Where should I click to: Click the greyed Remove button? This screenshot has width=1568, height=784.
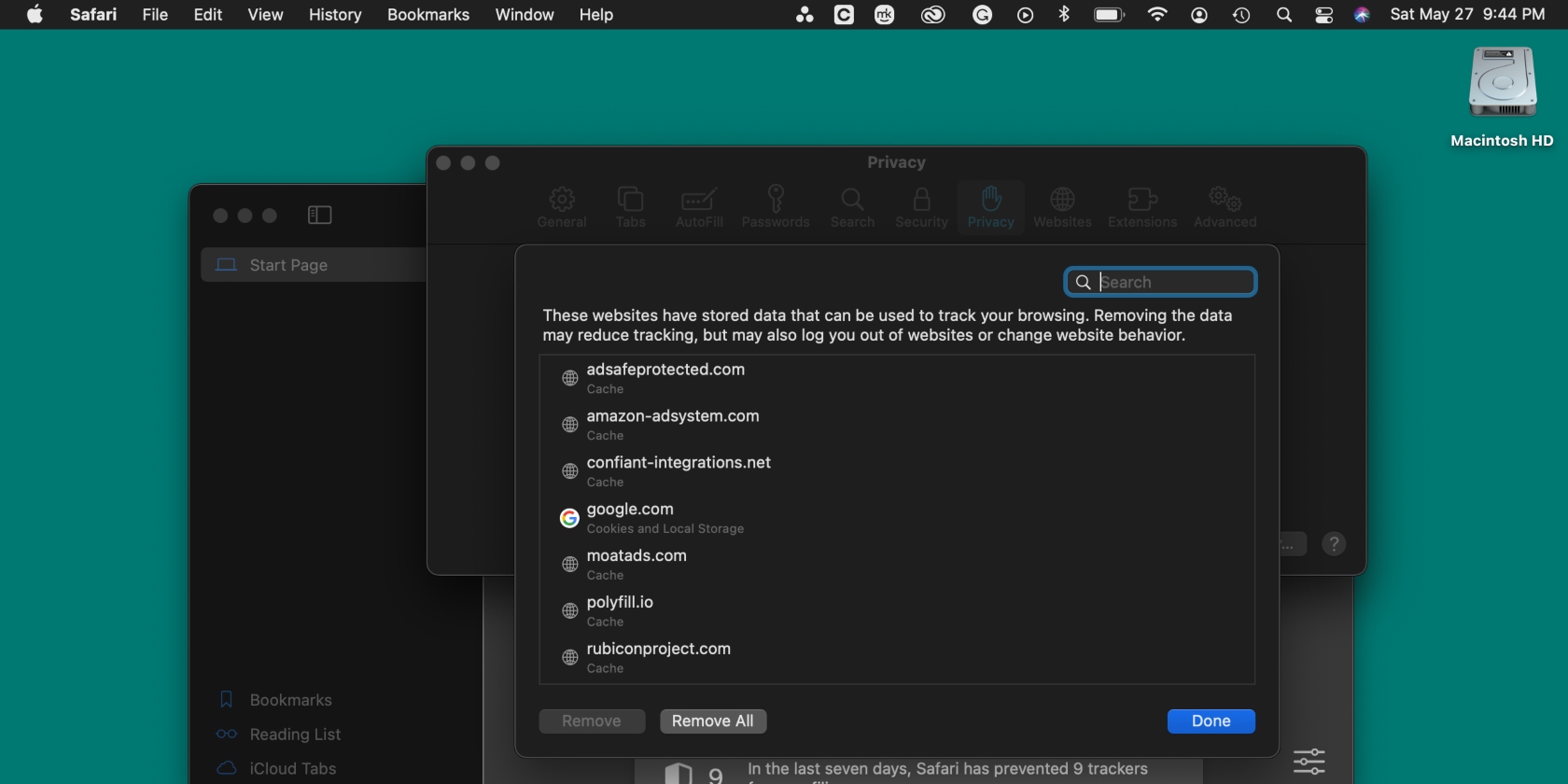(592, 721)
